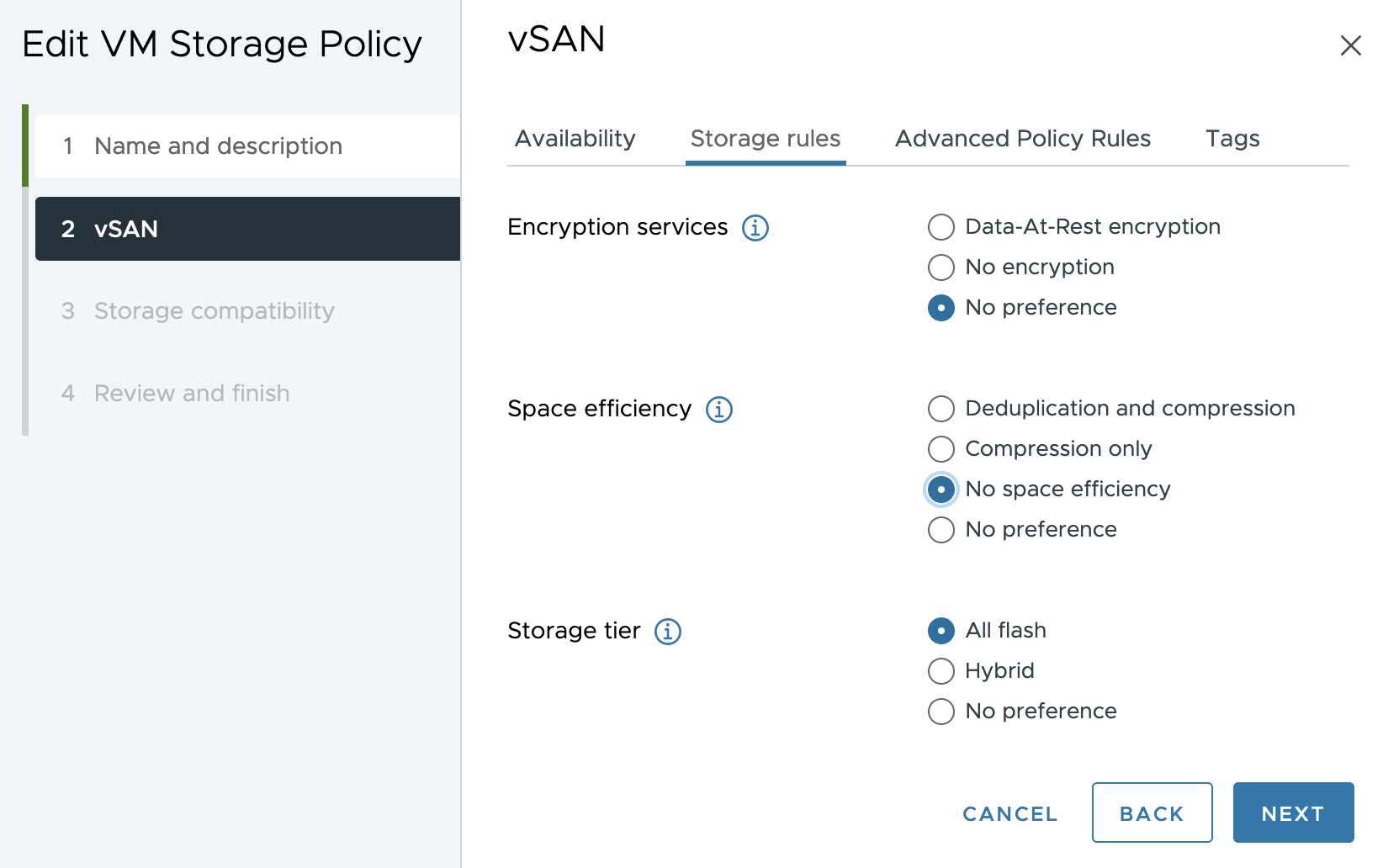Click the Space efficiency label
This screenshot has width=1383, height=868.
pos(599,409)
